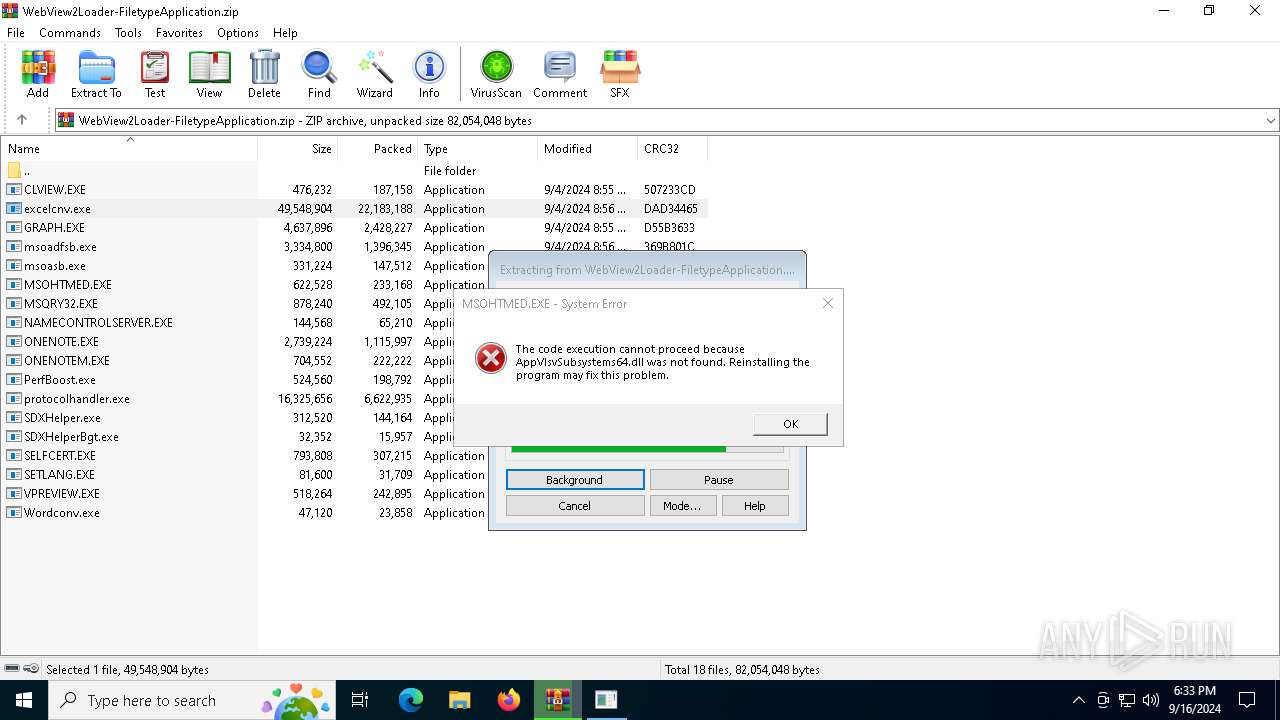Go up one folder level arrow
1280x720 pixels.
[x=22, y=120]
